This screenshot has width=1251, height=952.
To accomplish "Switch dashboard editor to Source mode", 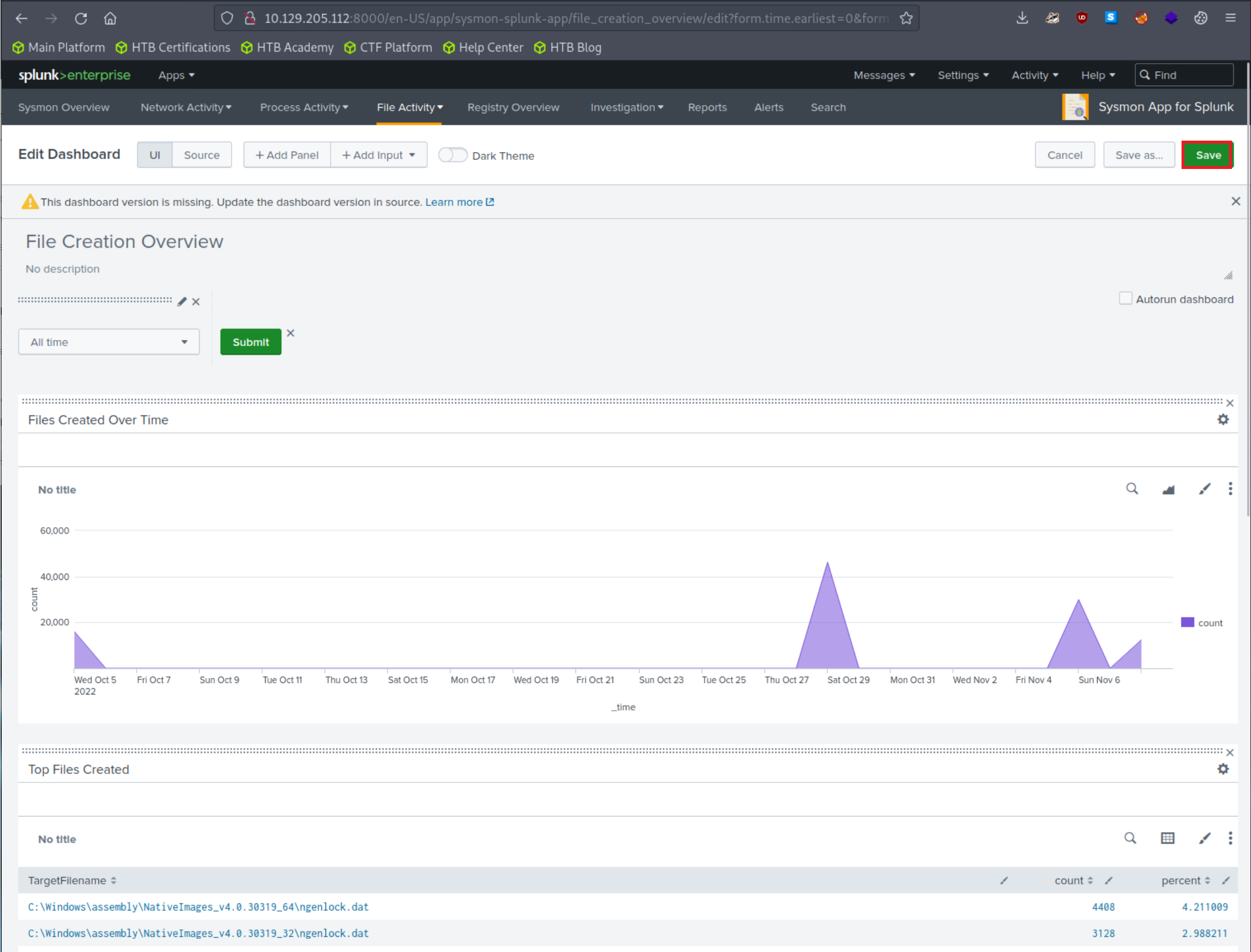I will click(201, 155).
